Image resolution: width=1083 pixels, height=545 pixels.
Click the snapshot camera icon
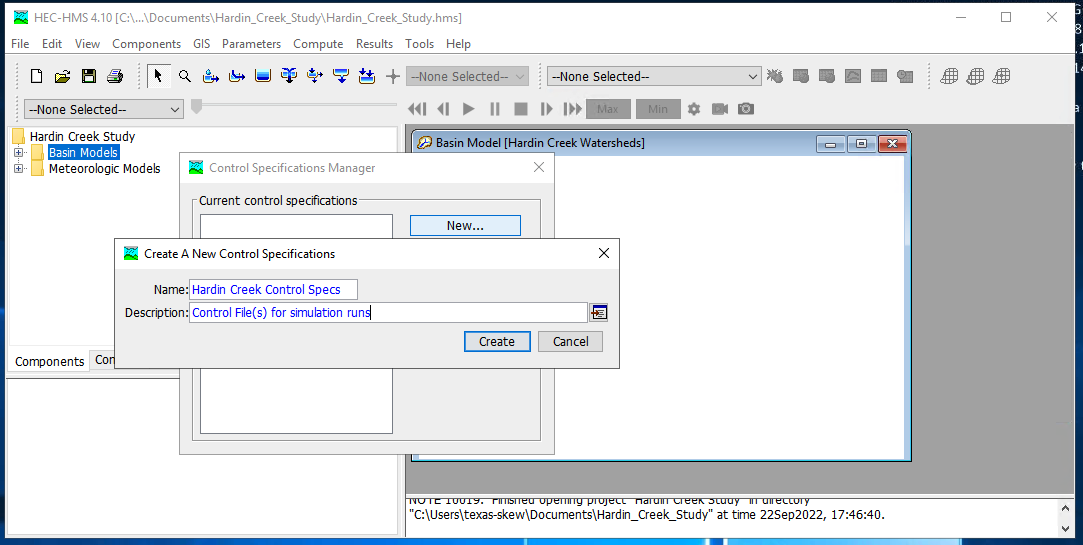[x=746, y=109]
